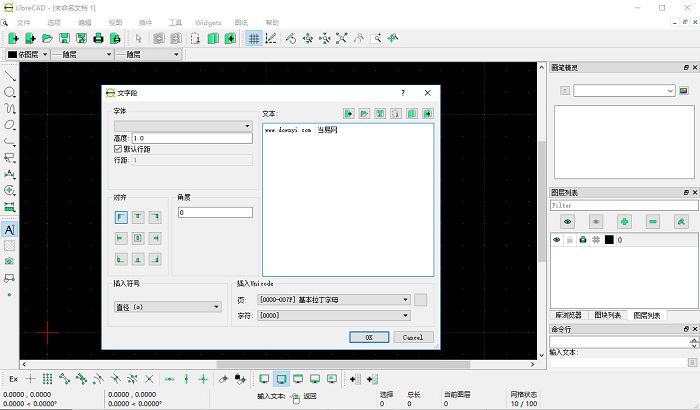Toggle visibility eye of layer 0

coord(558,240)
